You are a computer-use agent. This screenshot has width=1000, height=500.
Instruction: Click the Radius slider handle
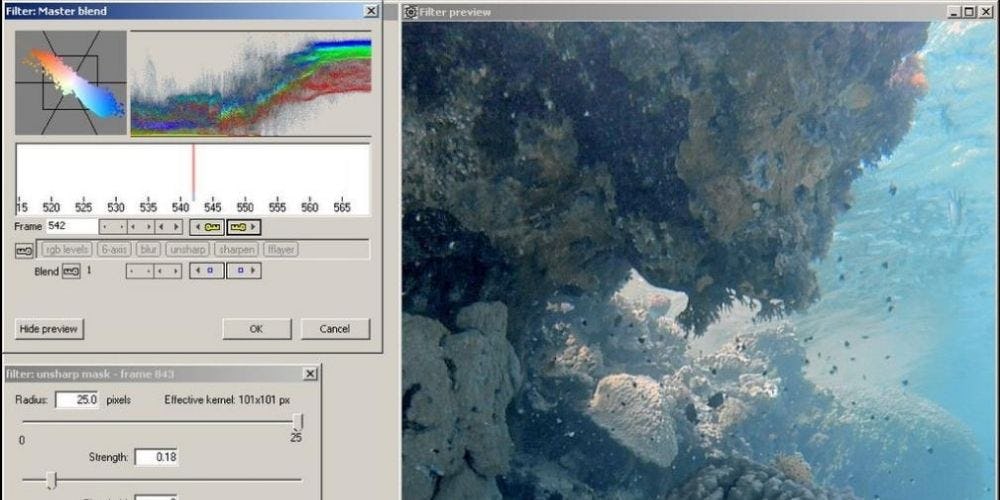(297, 421)
